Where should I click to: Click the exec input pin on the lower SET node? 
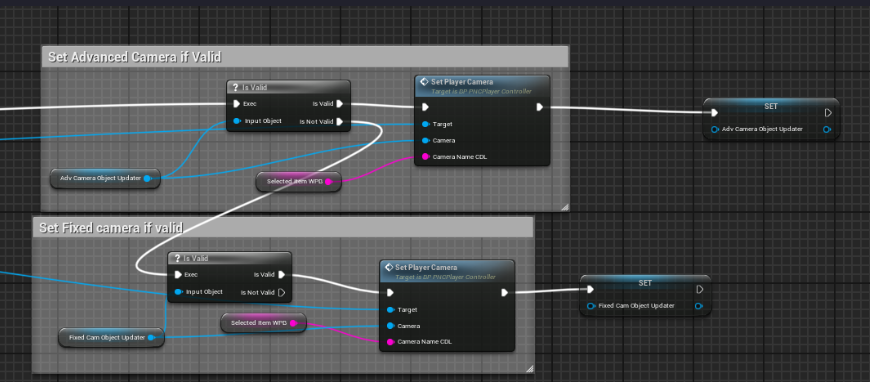[x=590, y=289]
